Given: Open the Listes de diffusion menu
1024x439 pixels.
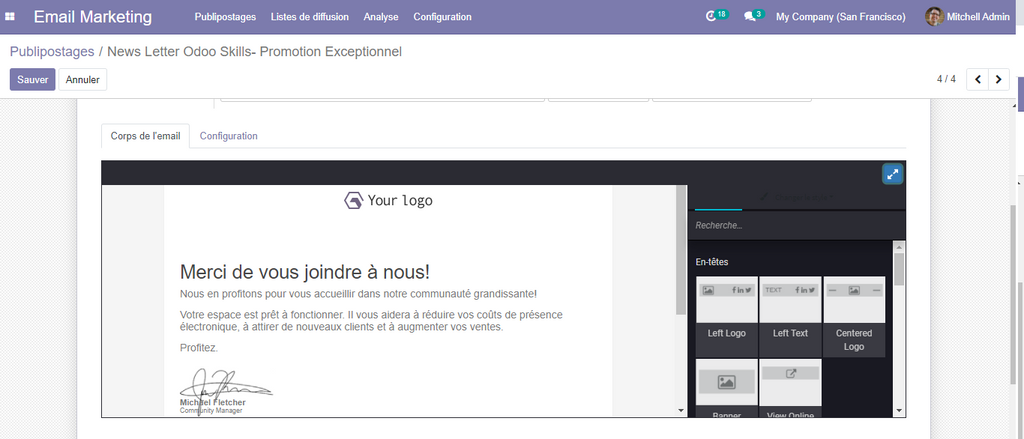Looking at the screenshot, I should 310,17.
